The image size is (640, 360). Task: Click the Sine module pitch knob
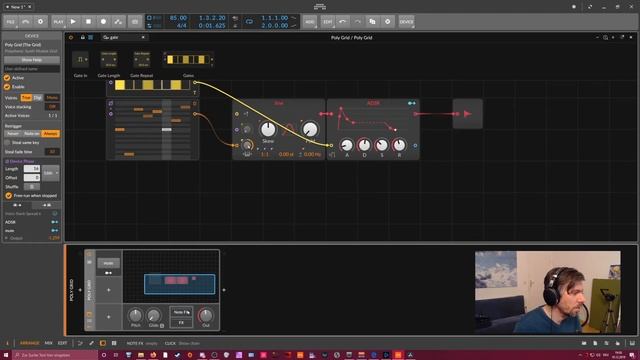coord(247,145)
